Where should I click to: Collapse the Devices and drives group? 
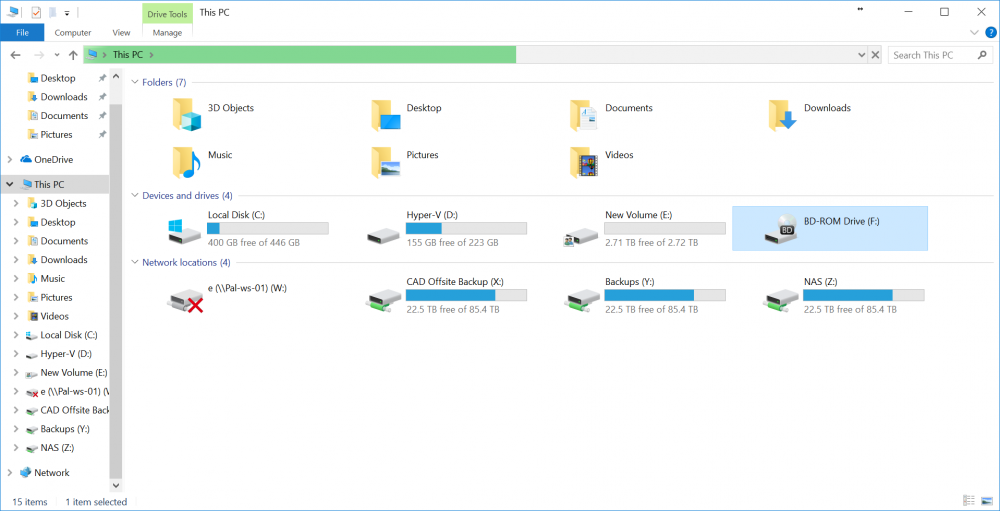[135, 196]
